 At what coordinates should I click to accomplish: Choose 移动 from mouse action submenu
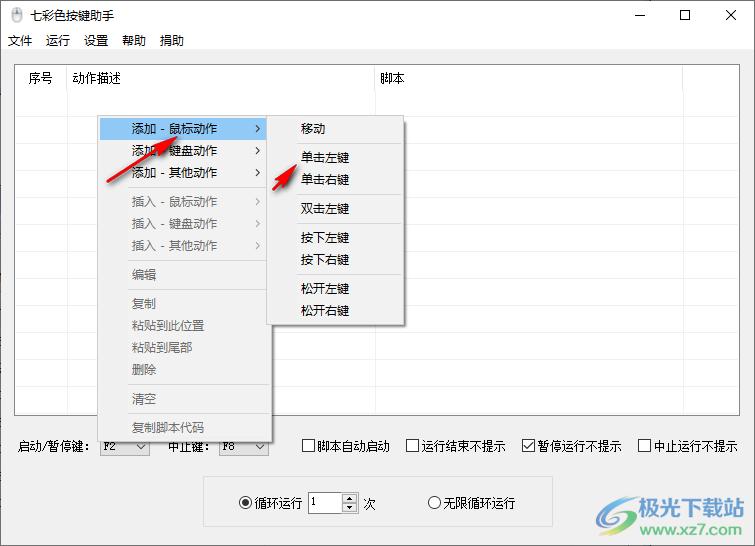(313, 129)
